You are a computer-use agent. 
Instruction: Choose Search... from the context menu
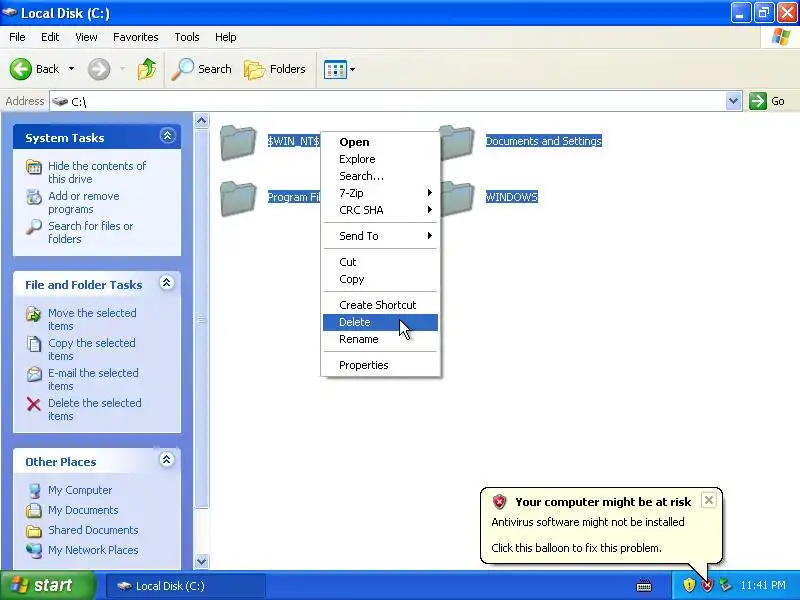381,176
